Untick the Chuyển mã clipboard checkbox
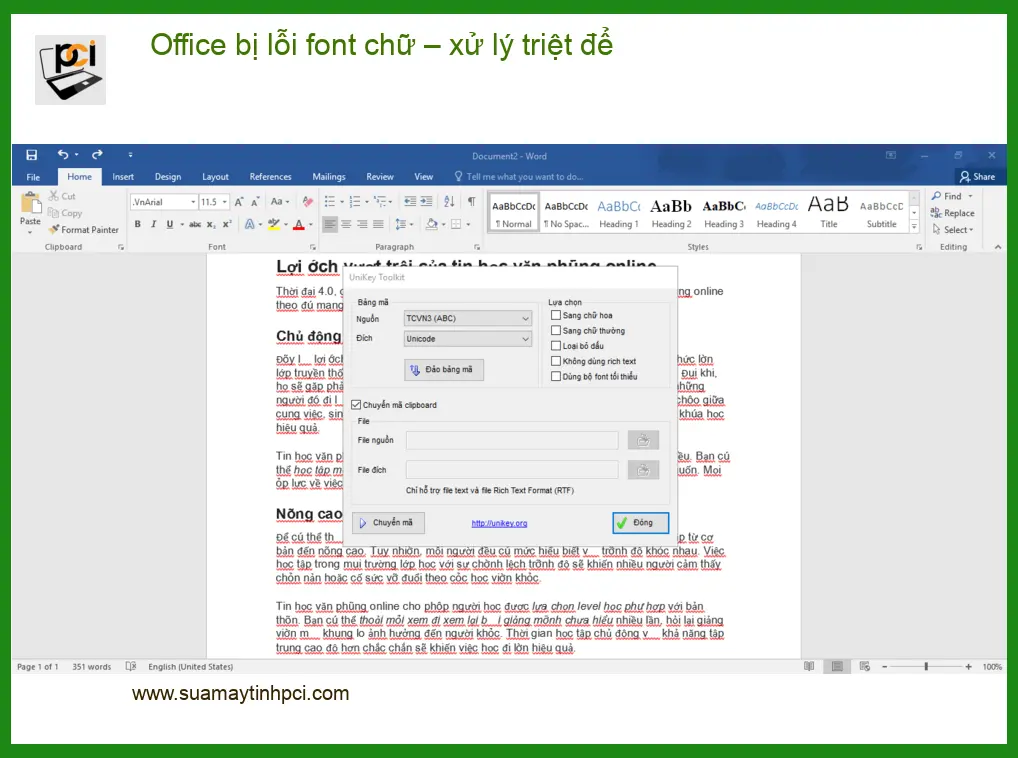Screen dimensions: 1018x758 (x=356, y=405)
